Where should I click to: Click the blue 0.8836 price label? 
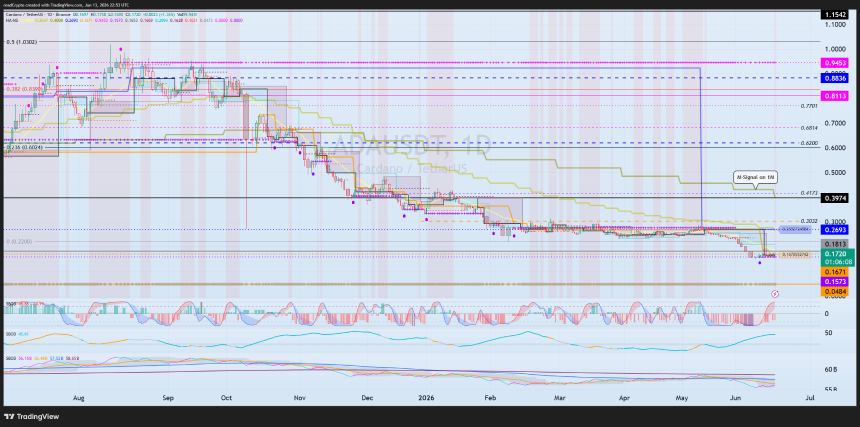pyautogui.click(x=835, y=78)
